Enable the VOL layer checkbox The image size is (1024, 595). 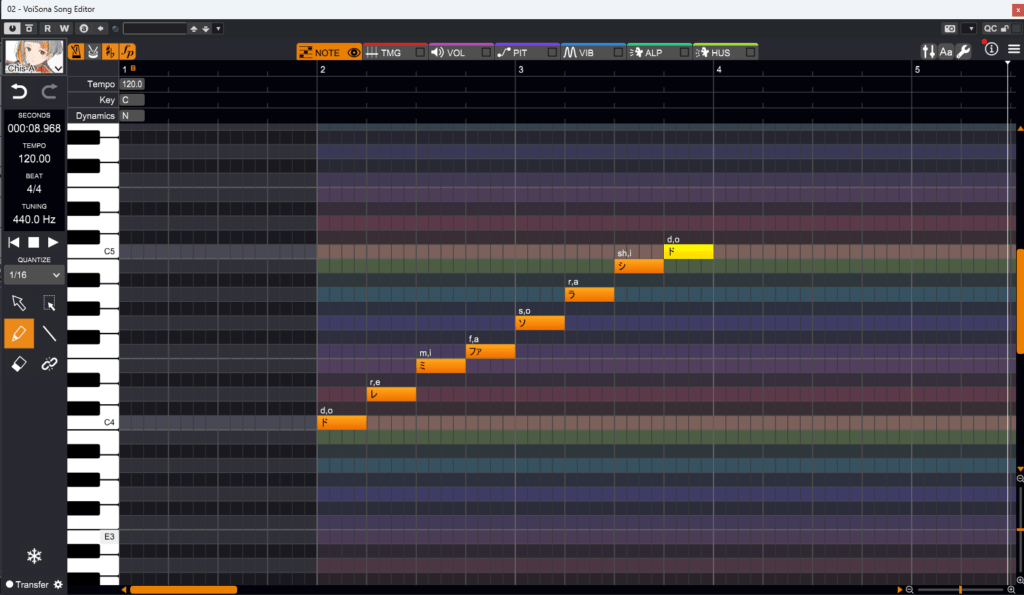486,52
